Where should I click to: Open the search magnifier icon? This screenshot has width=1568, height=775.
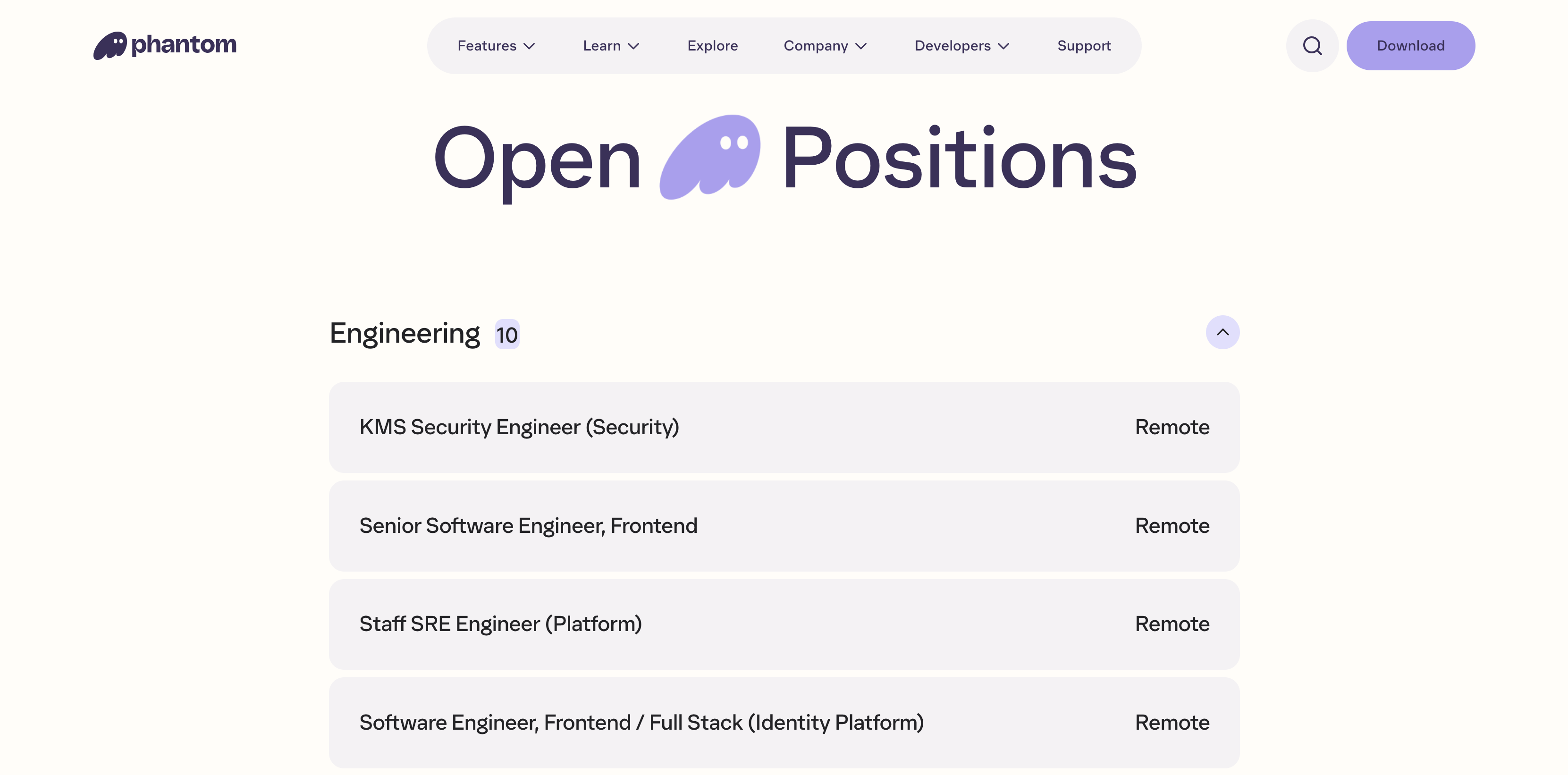point(1312,46)
